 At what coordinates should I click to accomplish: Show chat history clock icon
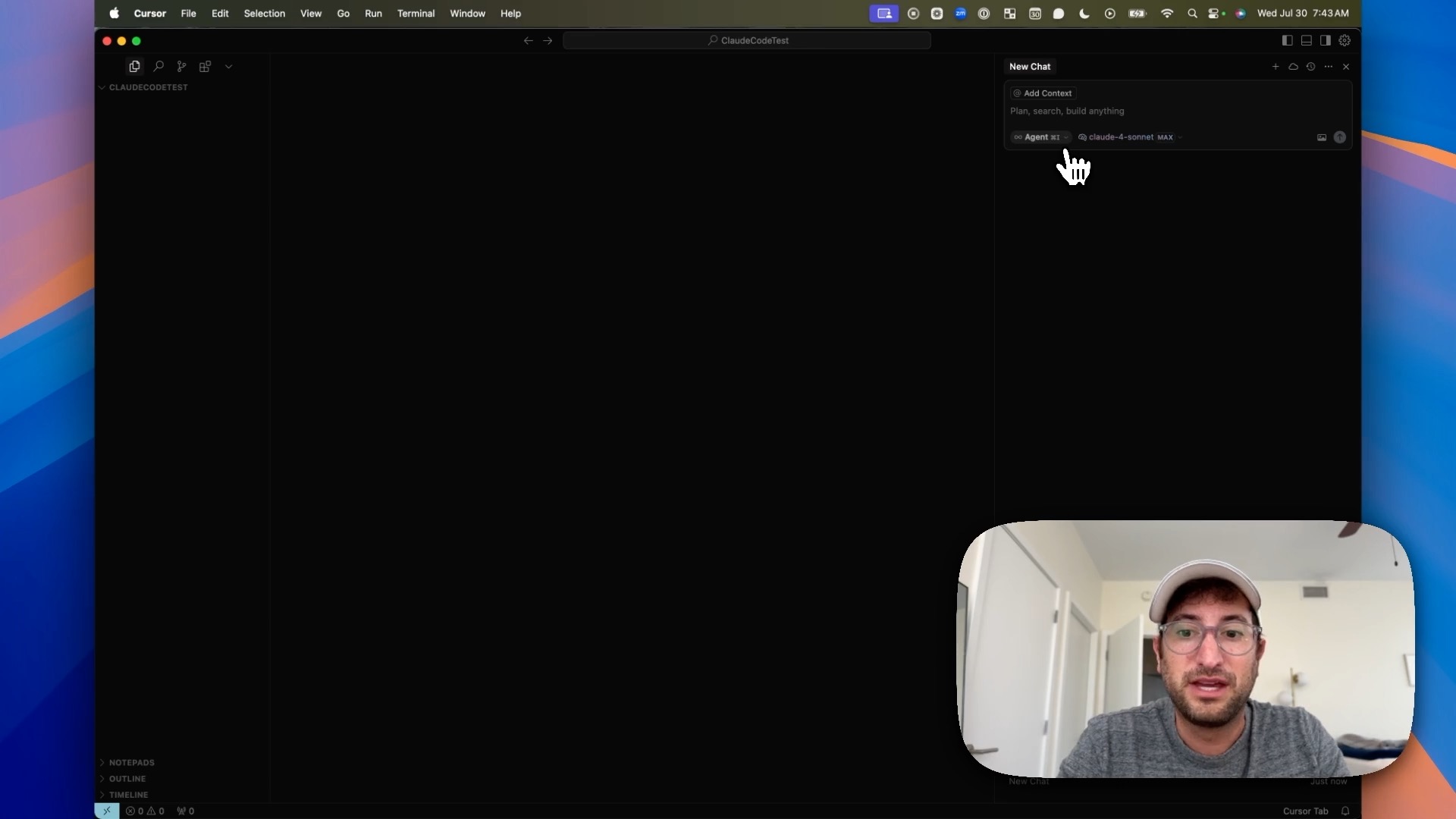tap(1310, 67)
